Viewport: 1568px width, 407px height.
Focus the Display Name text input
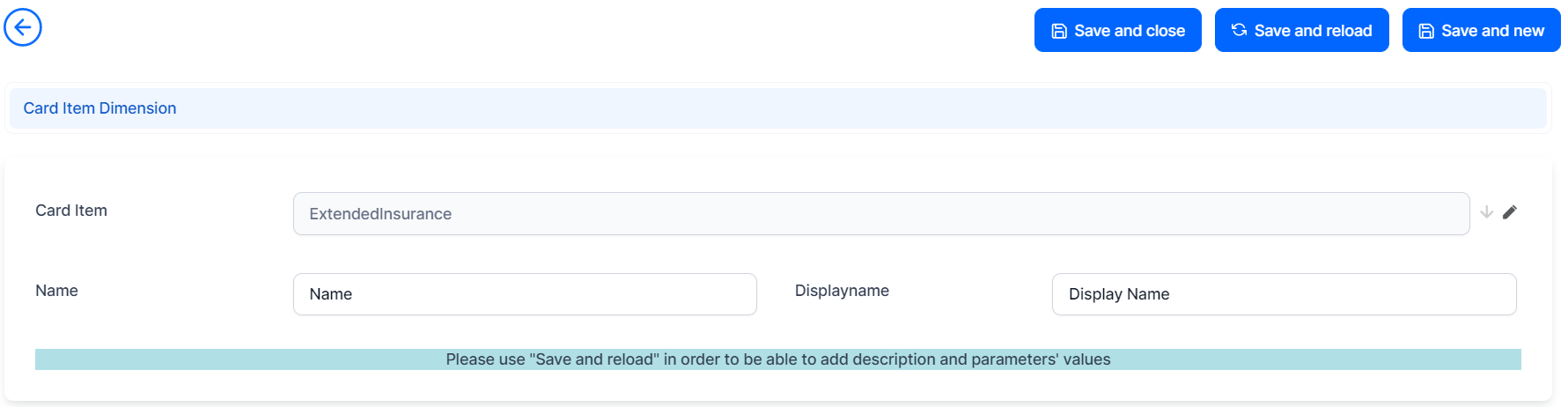[x=1284, y=294]
